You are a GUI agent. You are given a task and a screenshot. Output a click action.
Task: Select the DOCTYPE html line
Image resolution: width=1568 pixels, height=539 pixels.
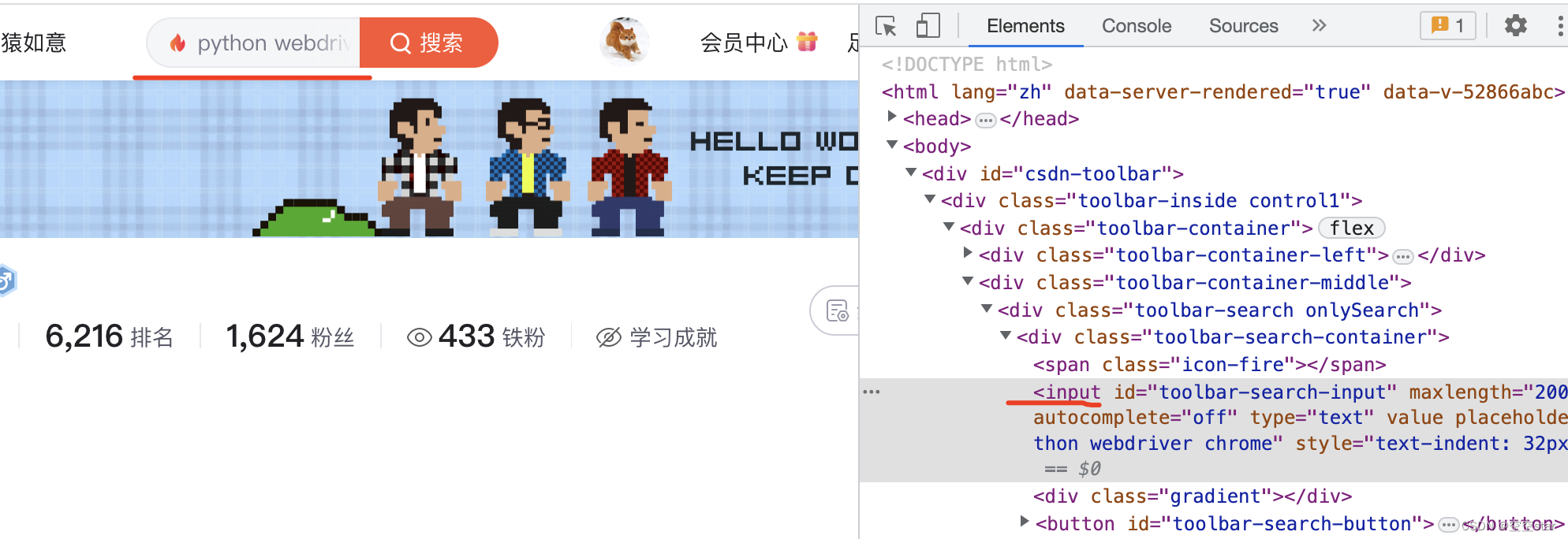point(967,64)
